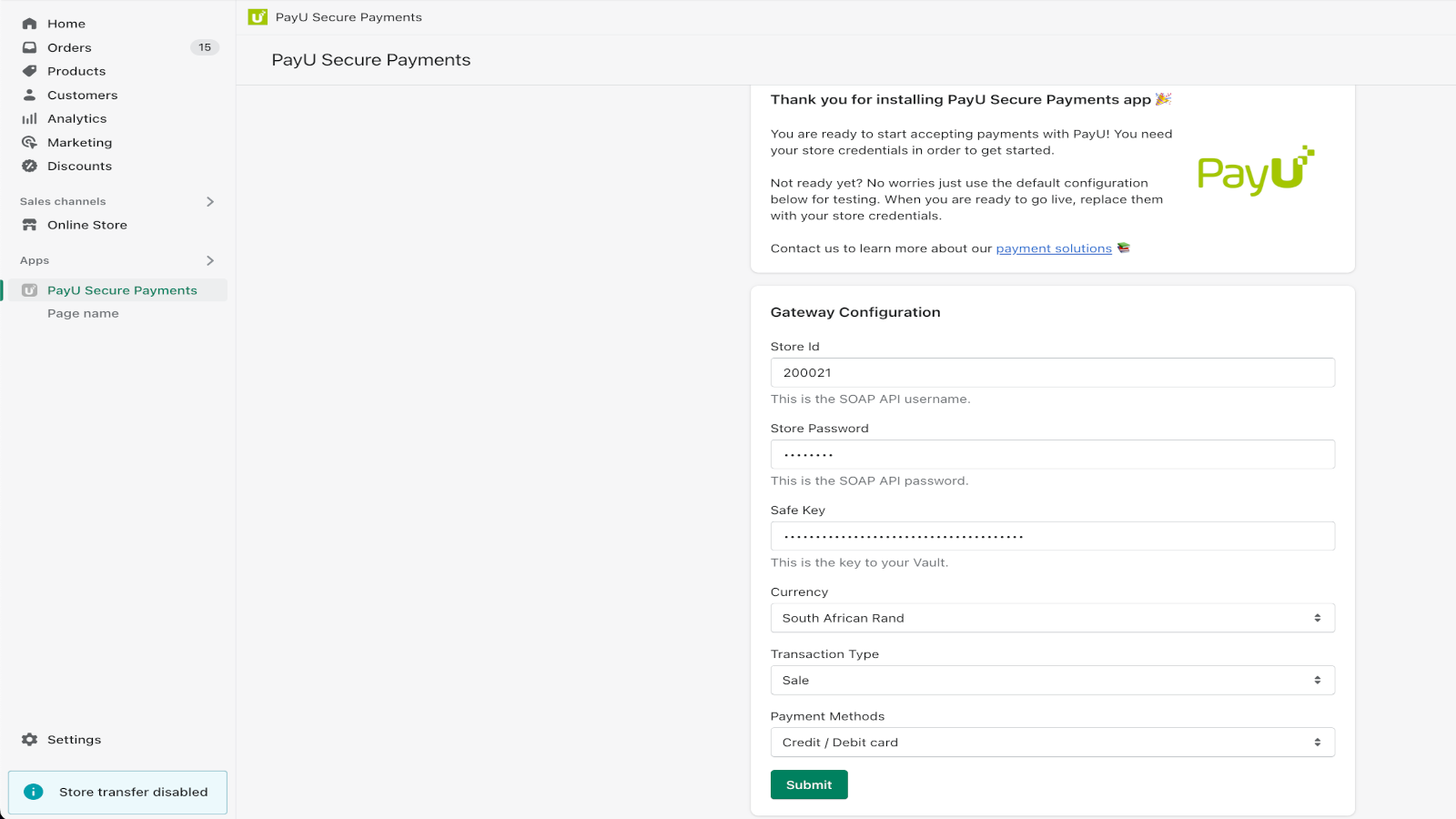This screenshot has height=819, width=1456.
Task: Open Settings from sidebar
Action: [74, 740]
